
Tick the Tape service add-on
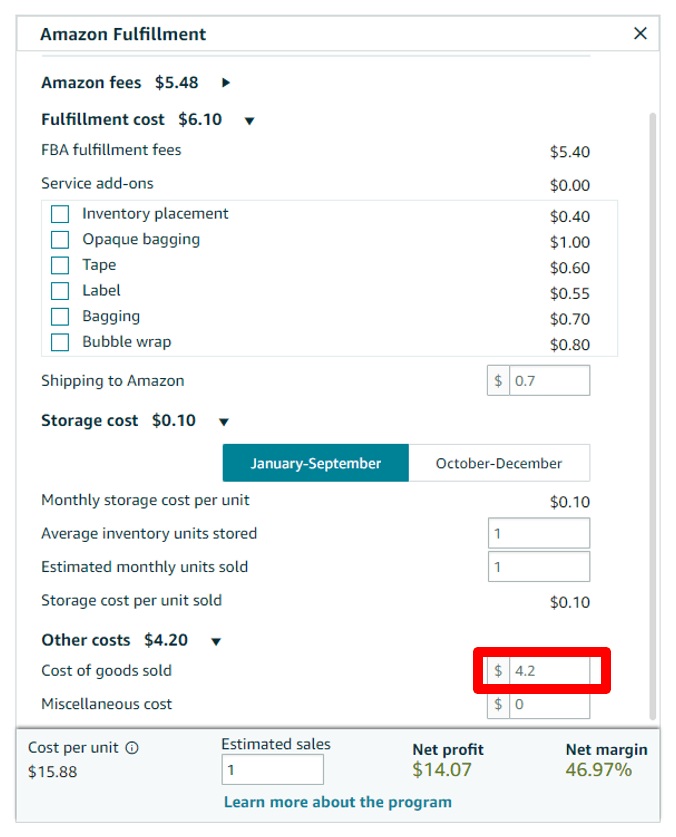(61, 265)
